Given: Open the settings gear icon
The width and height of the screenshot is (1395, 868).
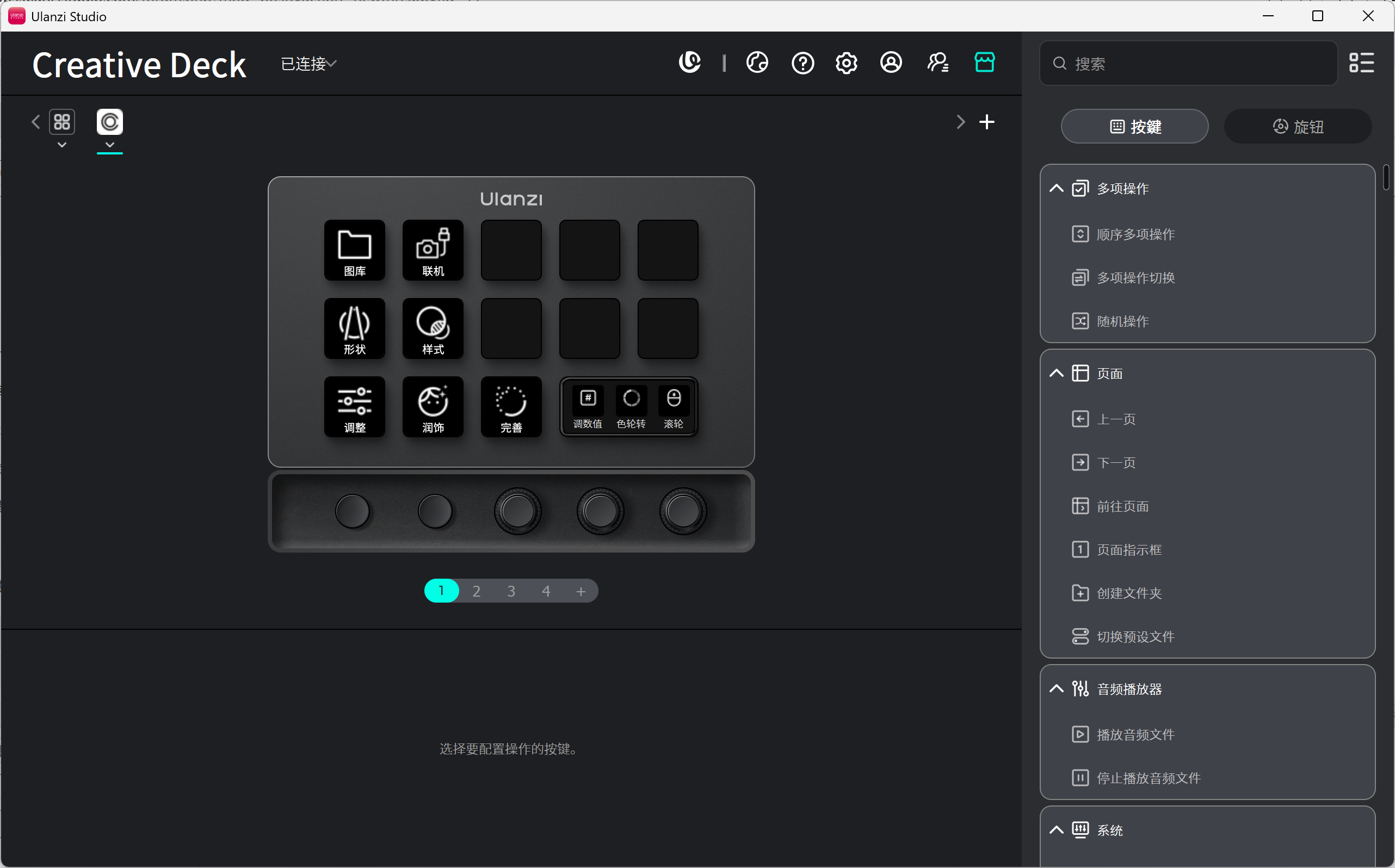Looking at the screenshot, I should 846,63.
